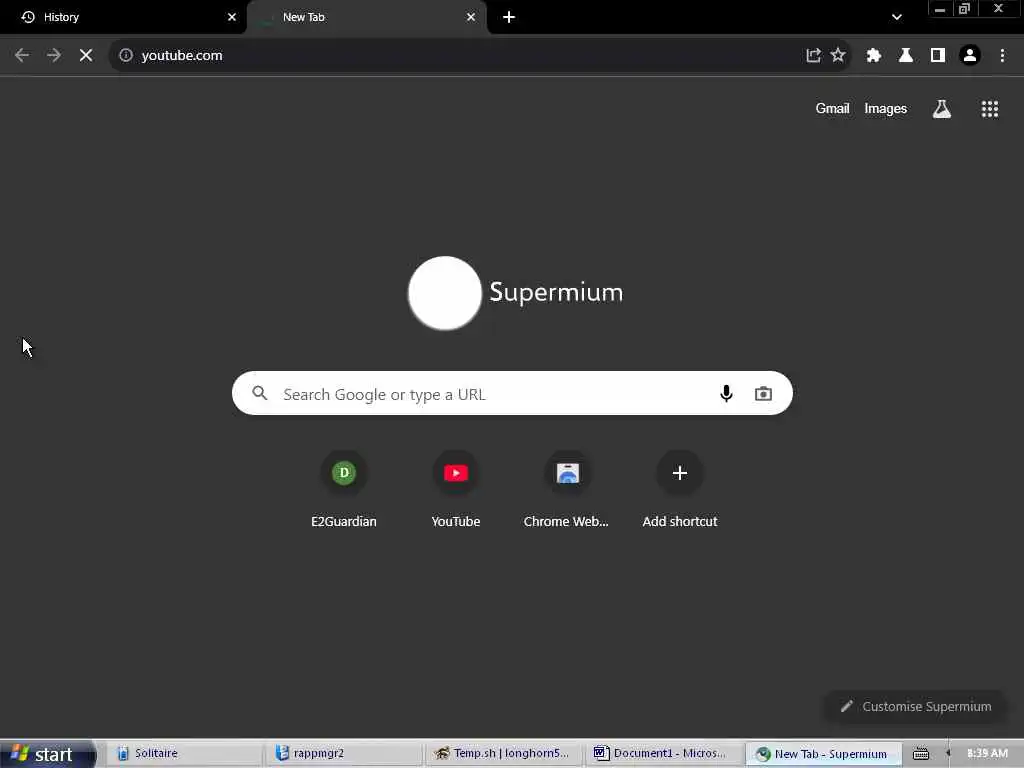Open the E2Guardian shortcut
Image resolution: width=1024 pixels, height=768 pixels.
tap(344, 488)
